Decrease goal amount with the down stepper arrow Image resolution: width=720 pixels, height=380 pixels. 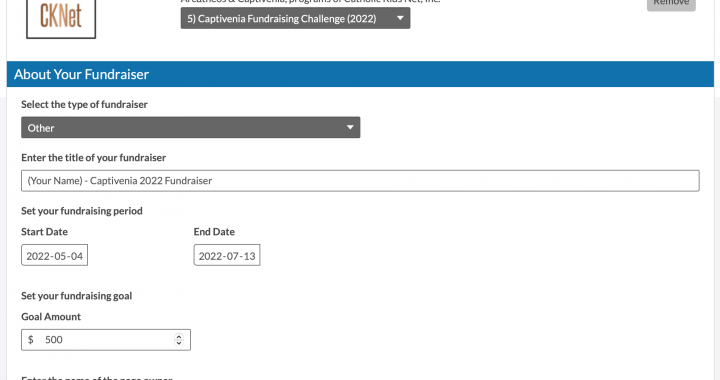click(179, 343)
